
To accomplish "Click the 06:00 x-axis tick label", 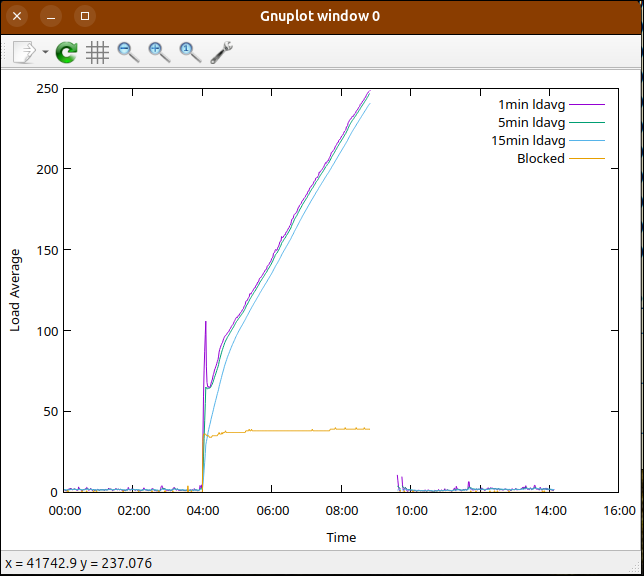I will pyautogui.click(x=273, y=511).
